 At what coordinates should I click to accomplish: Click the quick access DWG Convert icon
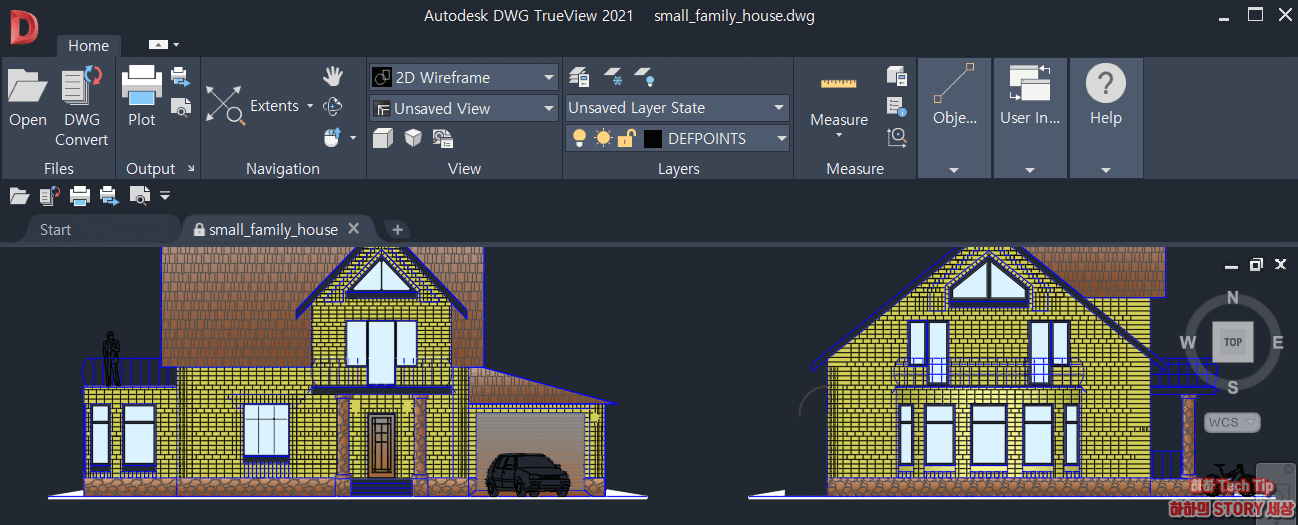pyautogui.click(x=48, y=195)
